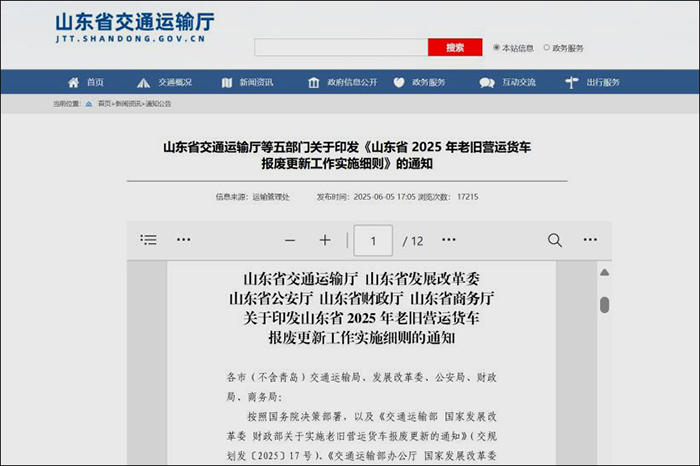Open the 政府信息公开 menu item

click(x=352, y=82)
